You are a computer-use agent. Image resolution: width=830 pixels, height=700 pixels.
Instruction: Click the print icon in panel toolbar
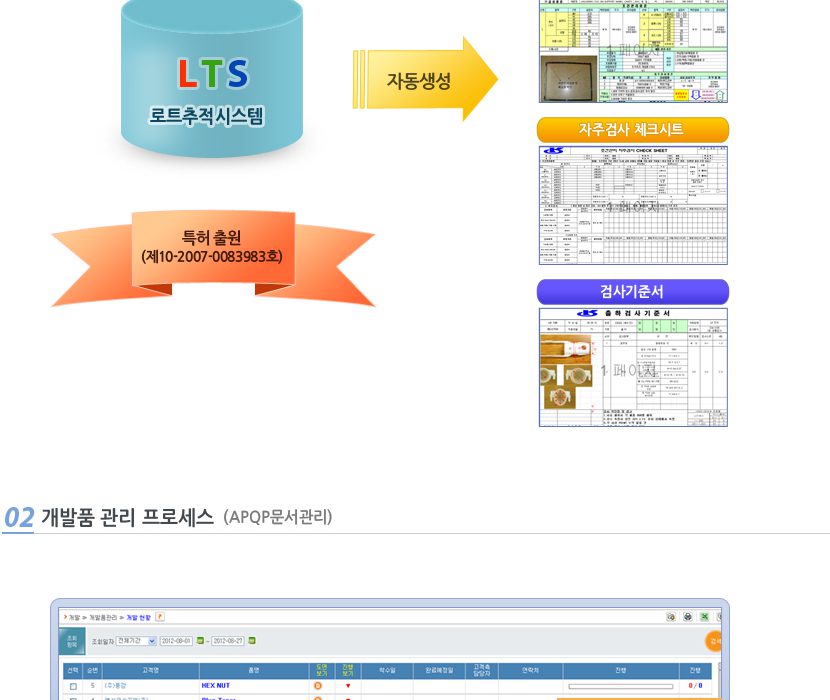[x=687, y=617]
